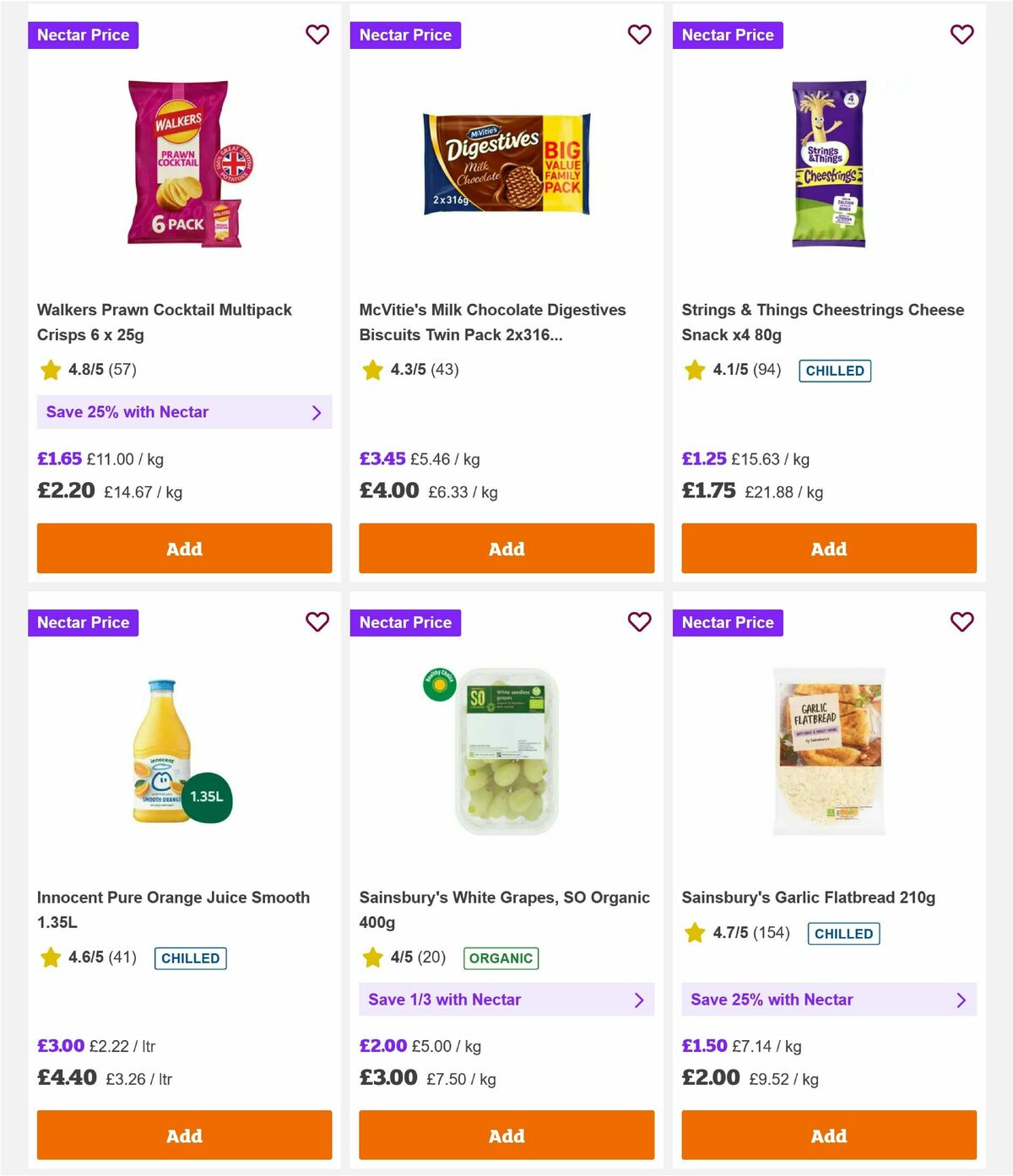Favourite the Walkers Prawn Cocktail Crisps

point(317,35)
